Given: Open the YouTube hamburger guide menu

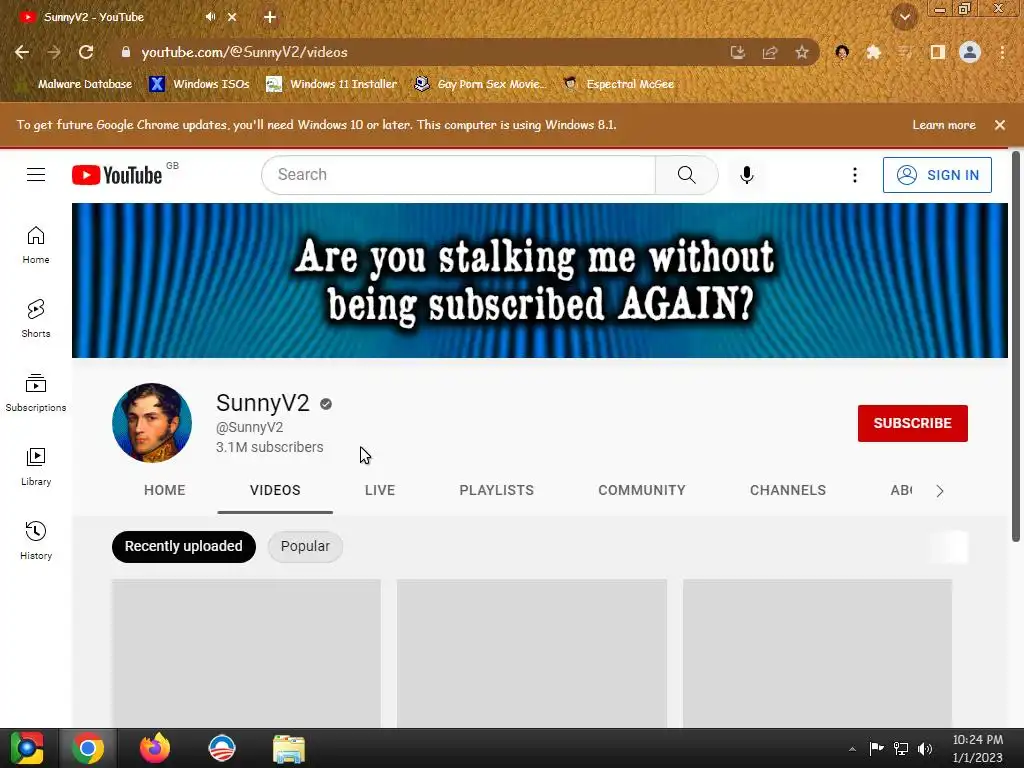Looking at the screenshot, I should pyautogui.click(x=36, y=175).
